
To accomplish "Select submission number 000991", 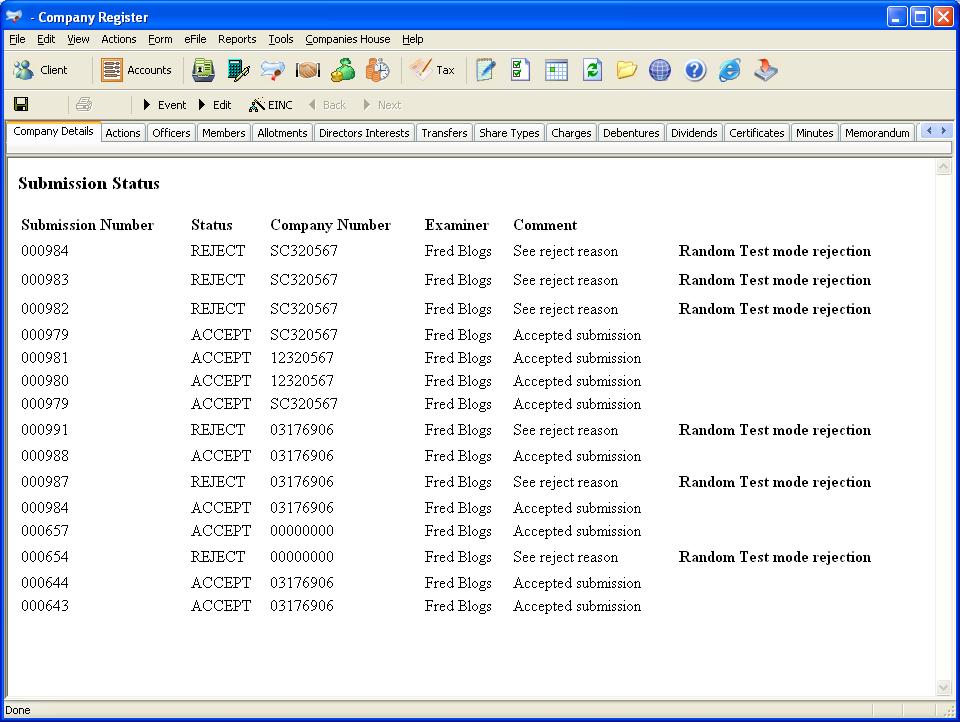I will [45, 430].
